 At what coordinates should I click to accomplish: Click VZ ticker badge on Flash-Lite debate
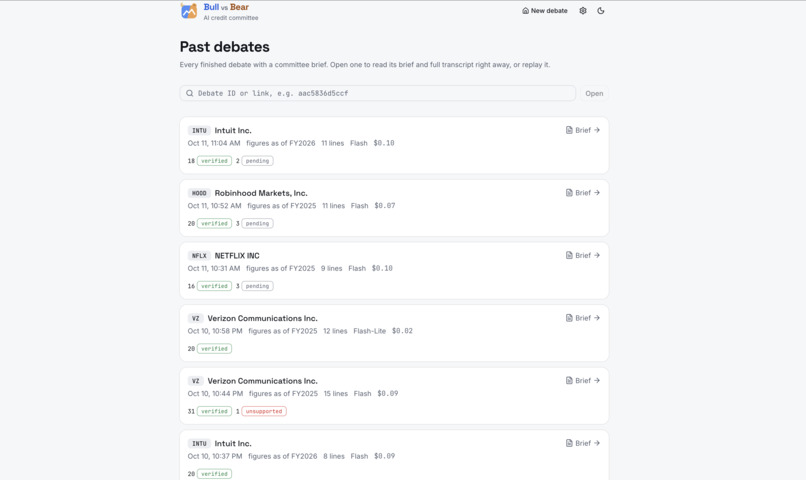[x=195, y=319]
